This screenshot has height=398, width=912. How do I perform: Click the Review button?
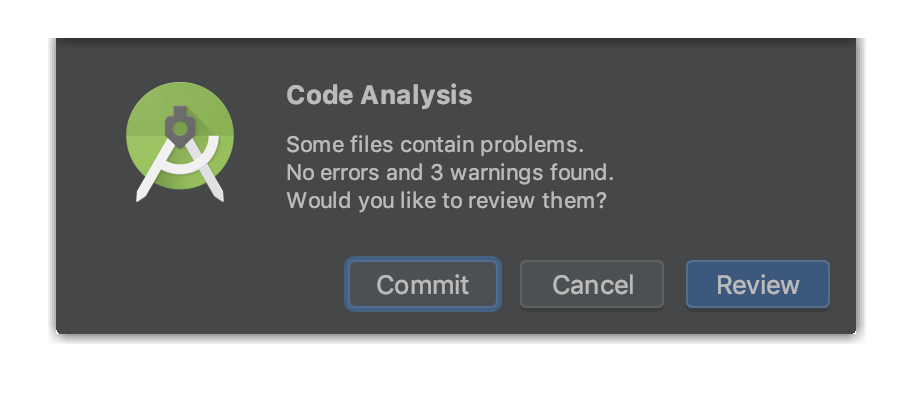[757, 285]
